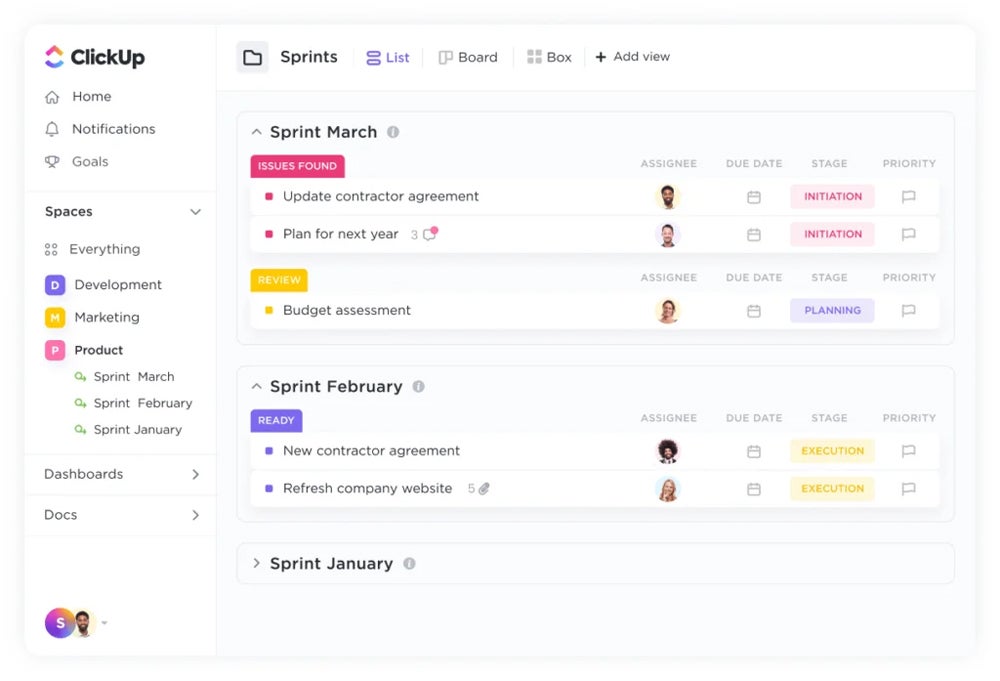The height and width of the screenshot is (681, 1000).
Task: Change EXECUTION stage of New contractor agreement
Action: tap(832, 451)
